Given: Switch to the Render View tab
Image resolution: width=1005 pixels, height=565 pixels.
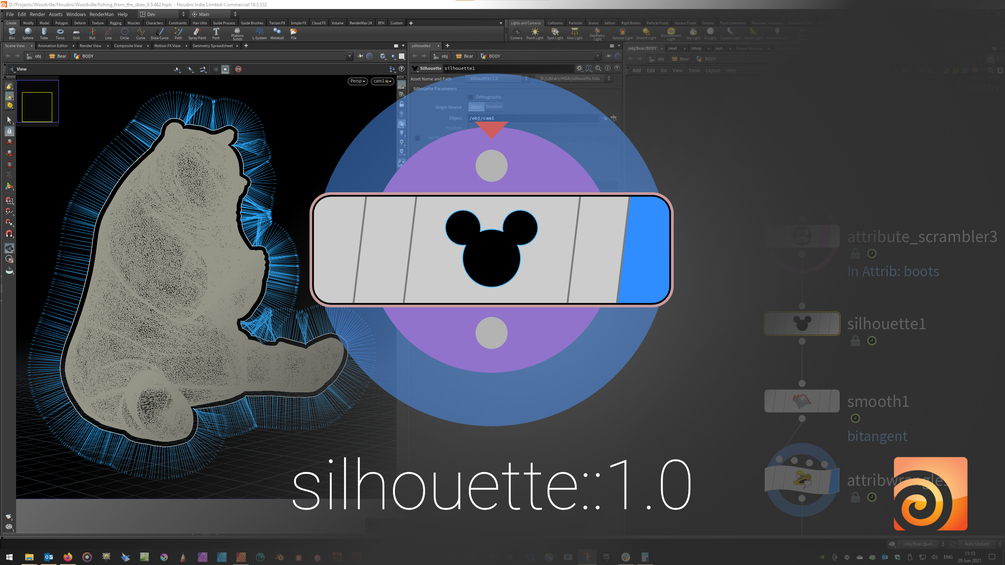Looking at the screenshot, I should coord(90,46).
